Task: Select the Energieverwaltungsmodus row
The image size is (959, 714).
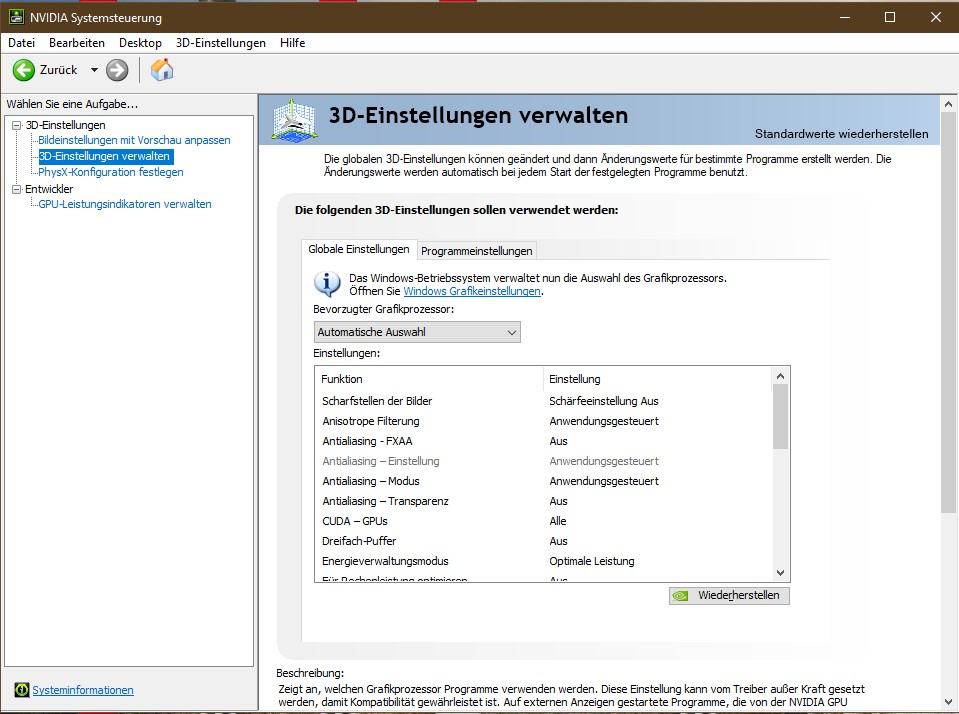Action: tap(543, 561)
